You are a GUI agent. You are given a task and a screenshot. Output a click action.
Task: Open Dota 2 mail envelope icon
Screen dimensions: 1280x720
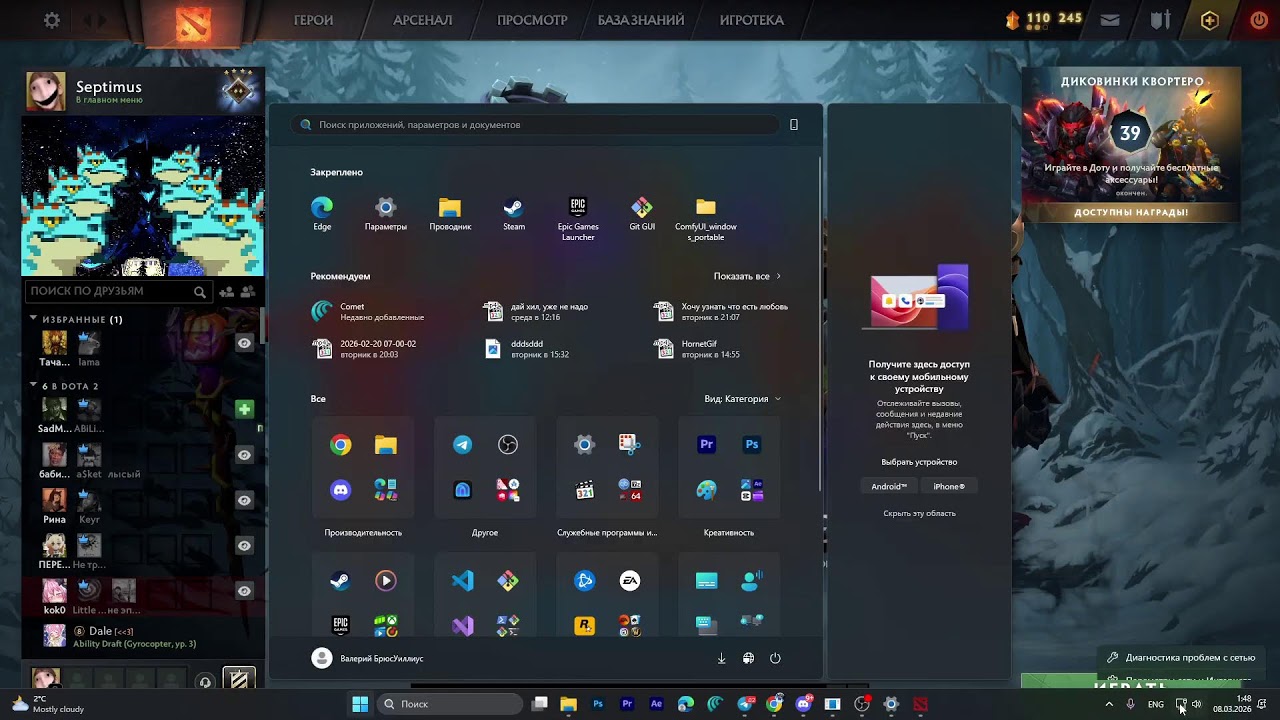point(1110,20)
